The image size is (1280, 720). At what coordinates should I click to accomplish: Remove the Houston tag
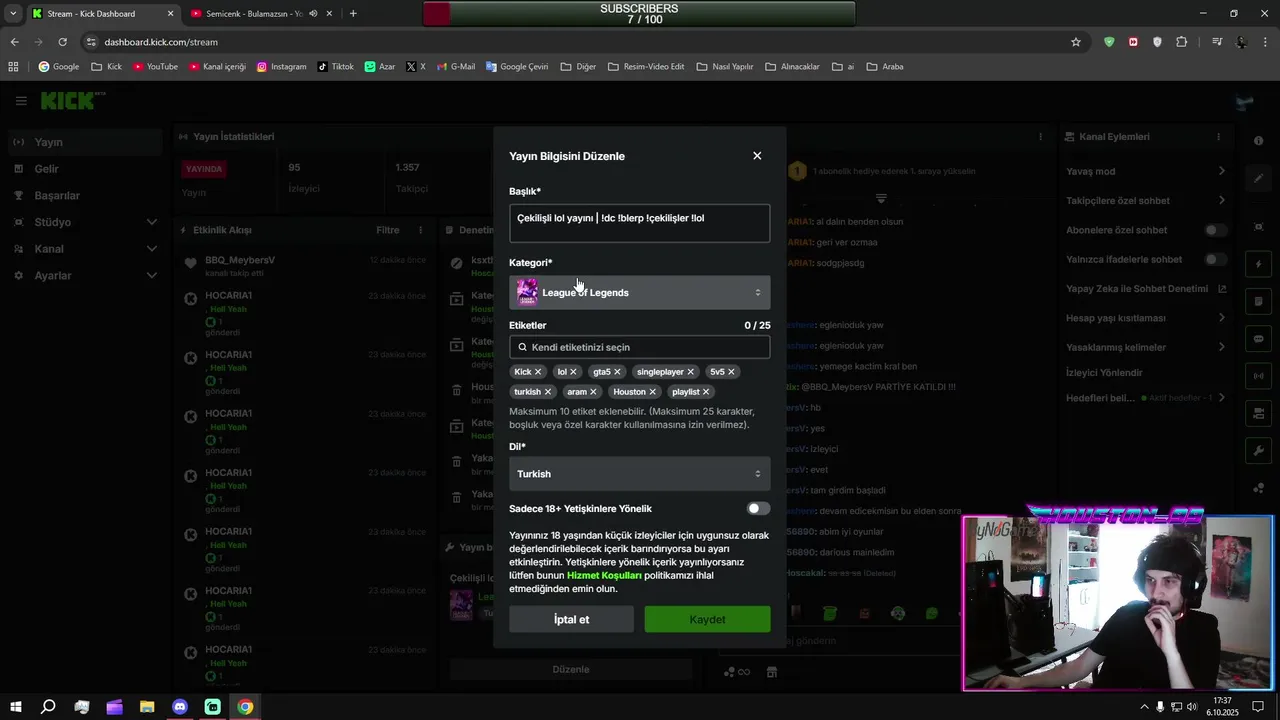[x=652, y=392]
